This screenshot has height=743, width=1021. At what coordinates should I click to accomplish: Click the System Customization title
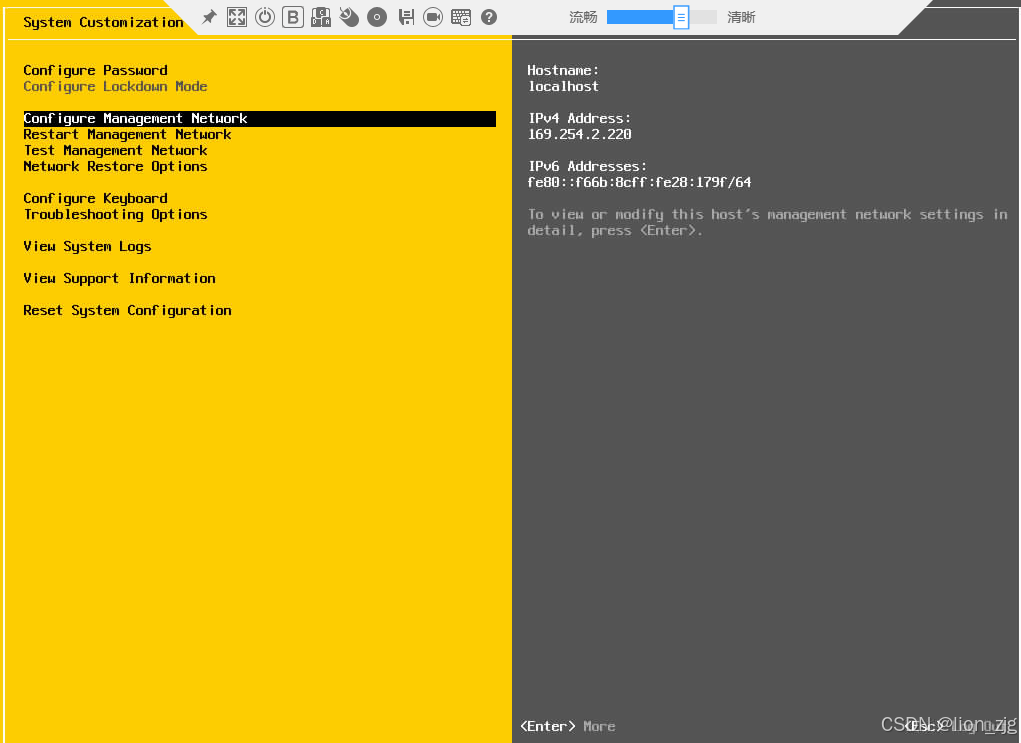click(104, 22)
